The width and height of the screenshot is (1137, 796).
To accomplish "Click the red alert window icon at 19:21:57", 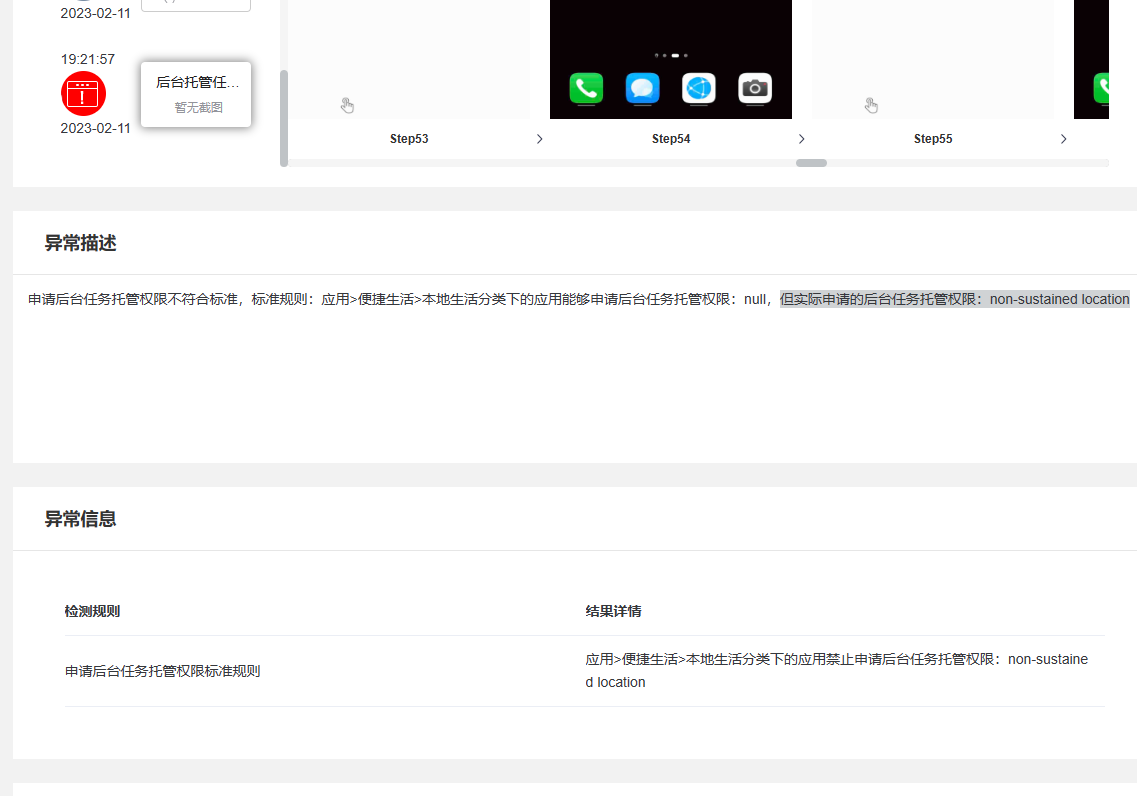I will tap(83, 94).
